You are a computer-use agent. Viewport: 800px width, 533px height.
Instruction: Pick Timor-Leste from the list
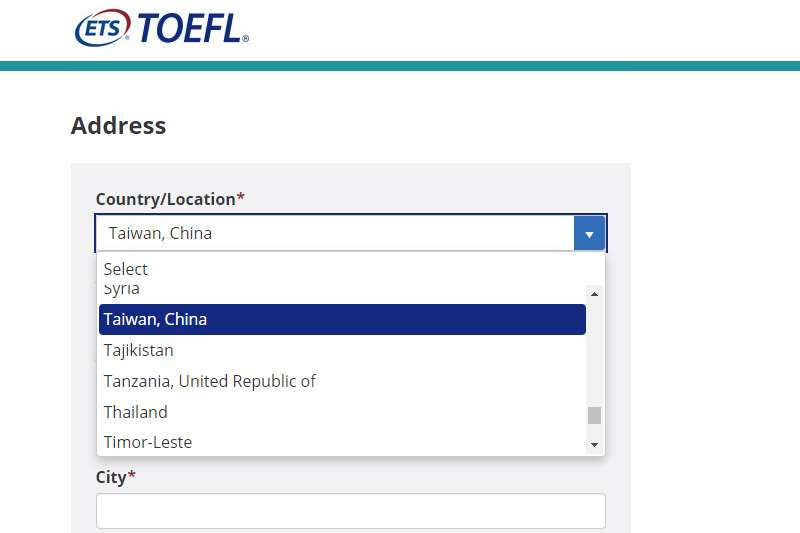[x=342, y=442]
